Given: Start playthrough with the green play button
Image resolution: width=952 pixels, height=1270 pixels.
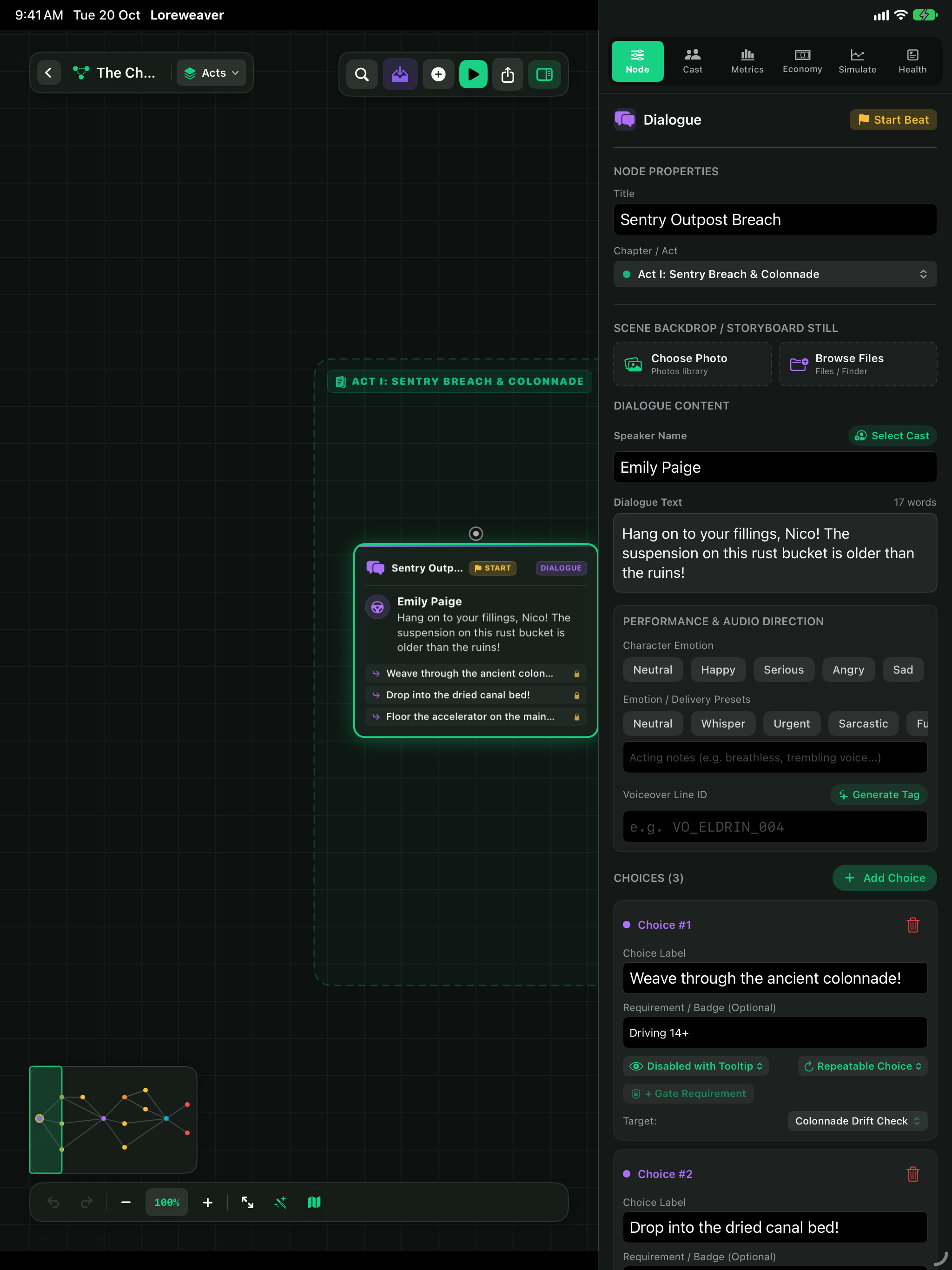Looking at the screenshot, I should (x=473, y=74).
